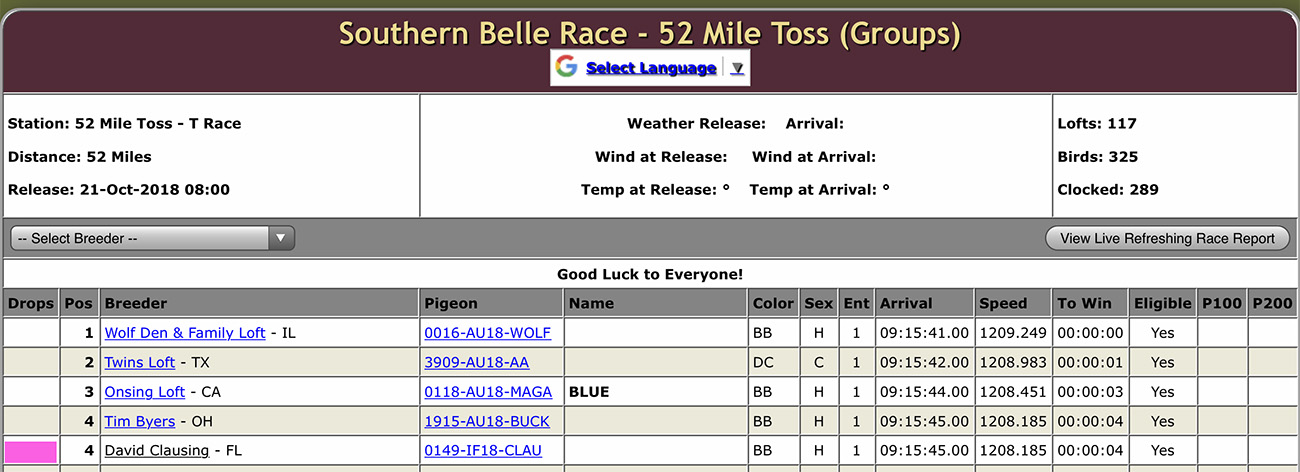Open the Select Language dropdown arrow

point(737,68)
